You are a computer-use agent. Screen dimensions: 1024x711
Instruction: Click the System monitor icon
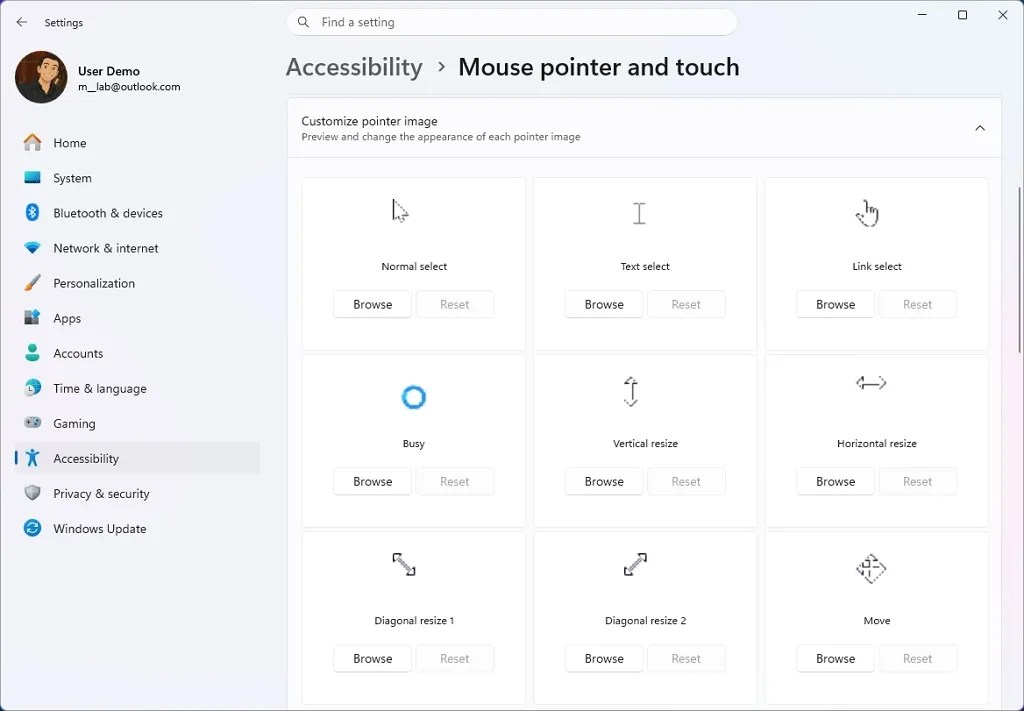click(32, 178)
